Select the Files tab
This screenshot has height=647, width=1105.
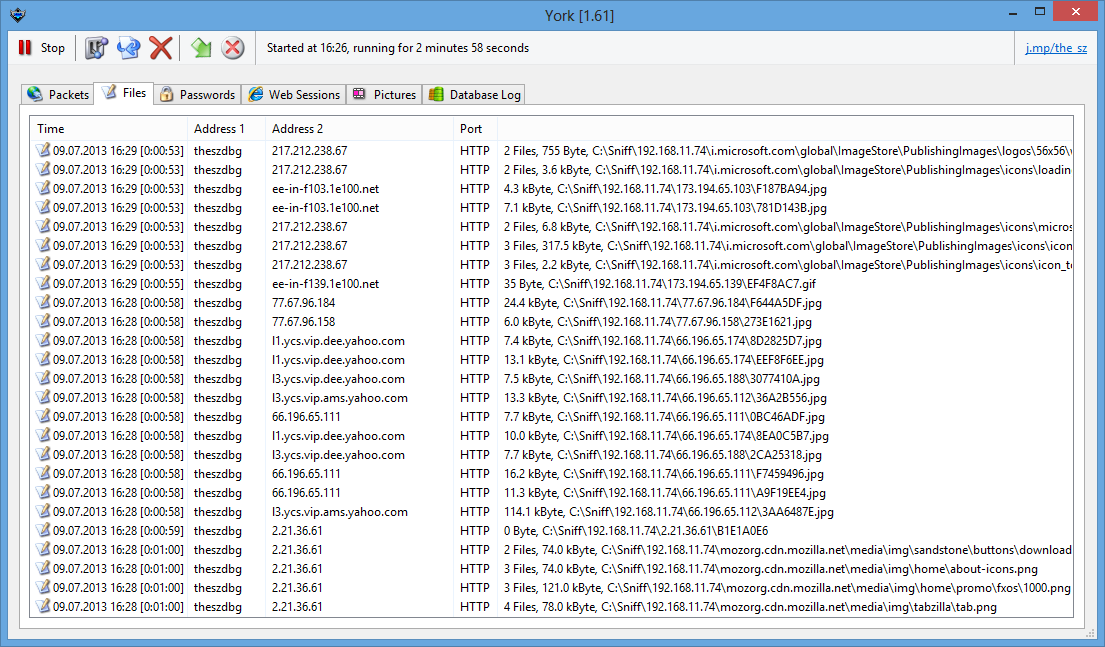124,92
